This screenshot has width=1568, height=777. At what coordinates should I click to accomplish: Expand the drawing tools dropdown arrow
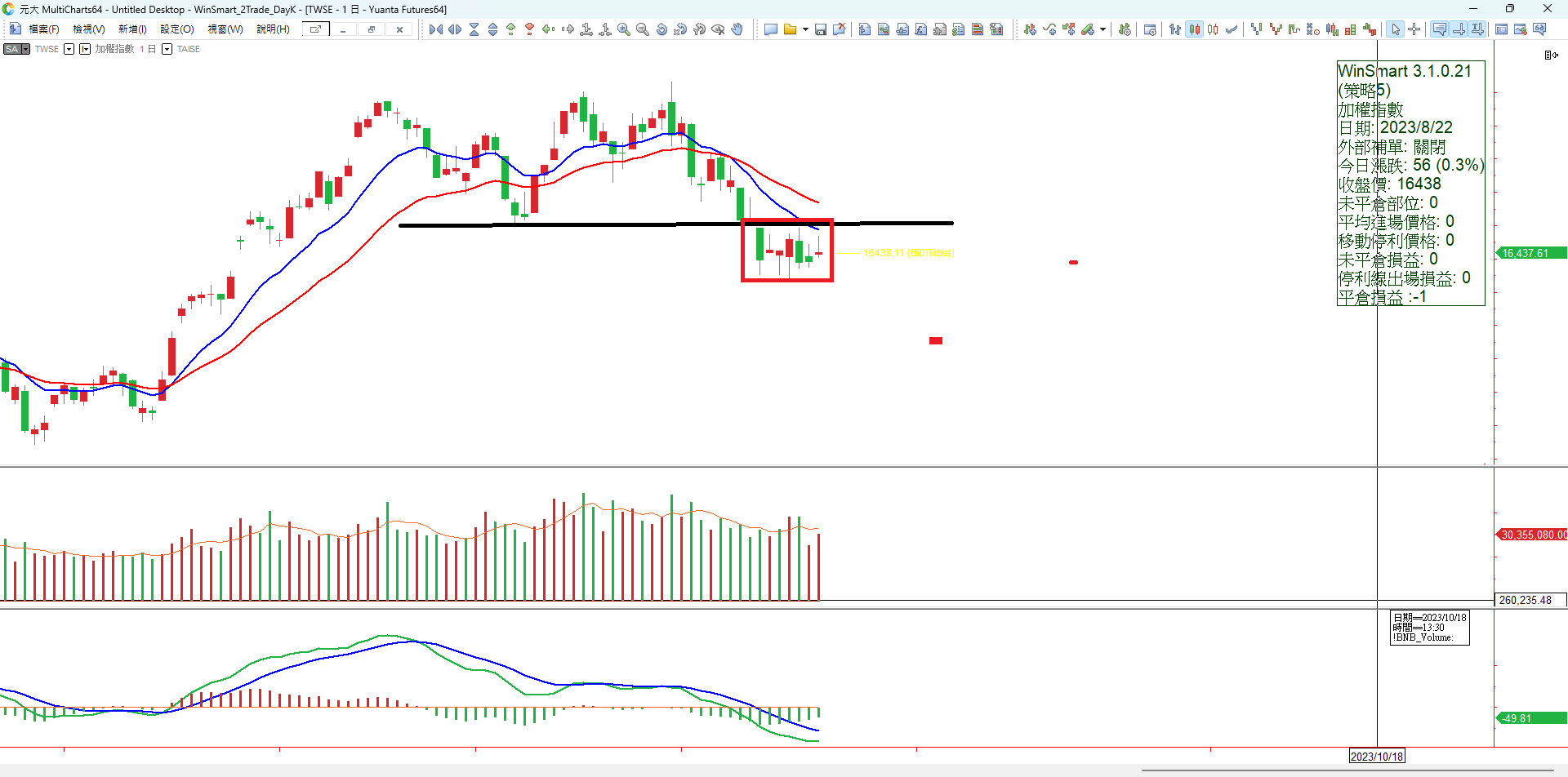pyautogui.click(x=1102, y=29)
